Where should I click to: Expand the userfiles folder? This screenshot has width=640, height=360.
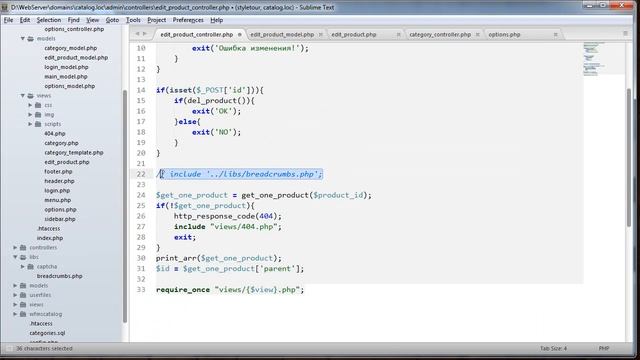click(15, 295)
